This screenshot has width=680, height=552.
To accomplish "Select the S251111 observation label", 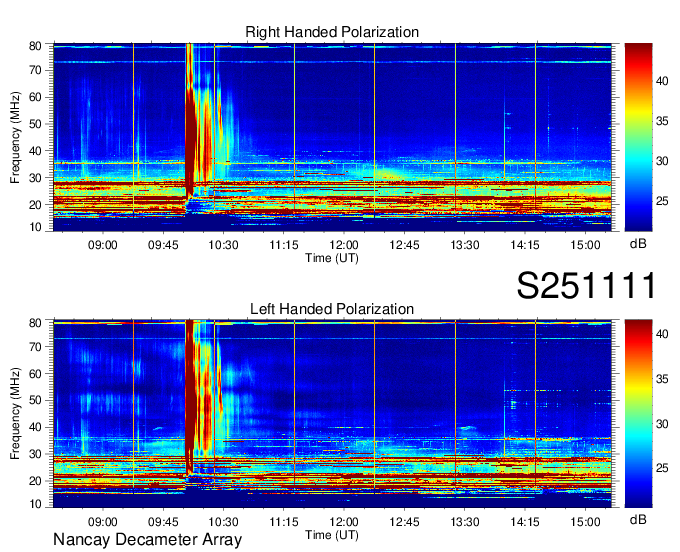I will (x=586, y=286).
